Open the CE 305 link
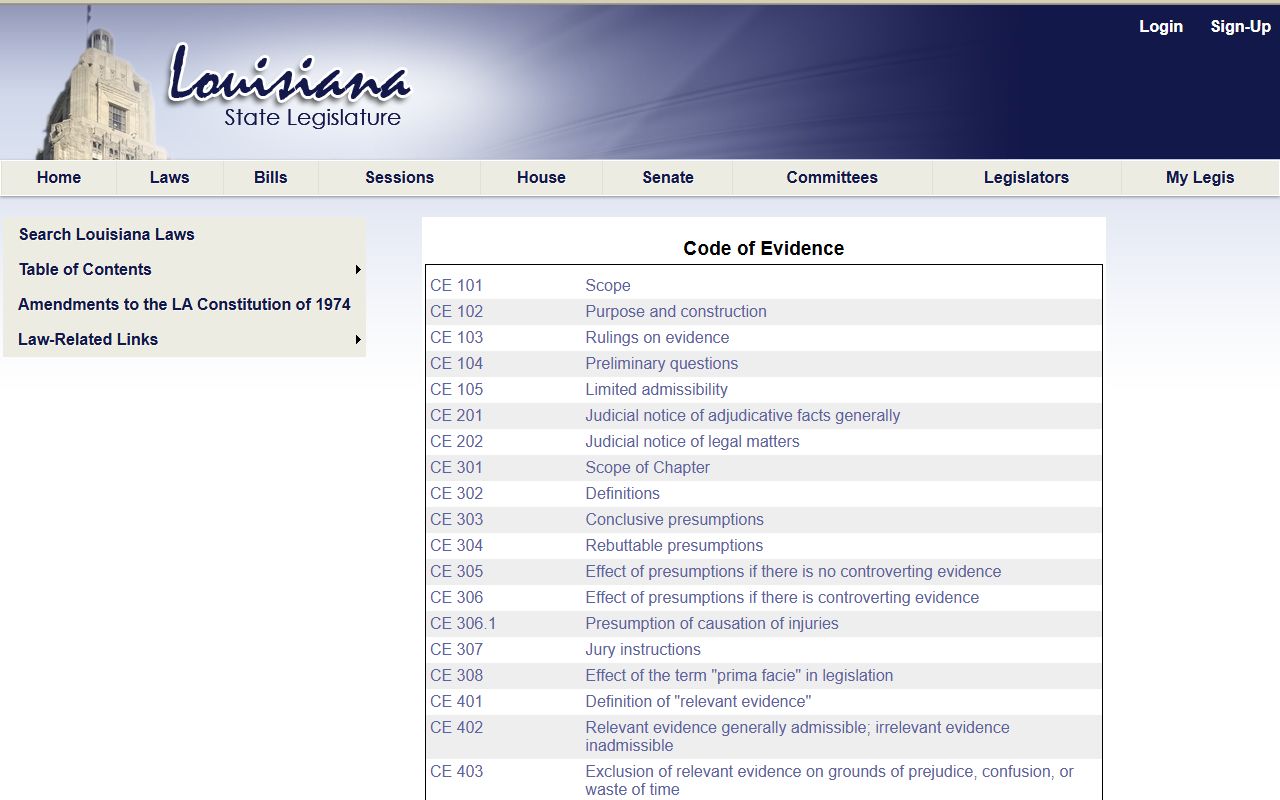Viewport: 1280px width, 800px height. [x=456, y=572]
